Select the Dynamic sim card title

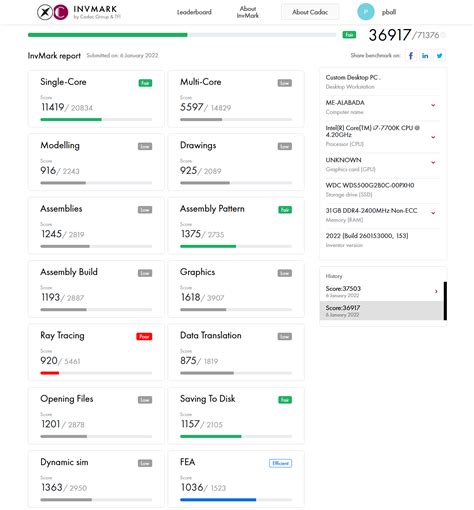coord(64,462)
